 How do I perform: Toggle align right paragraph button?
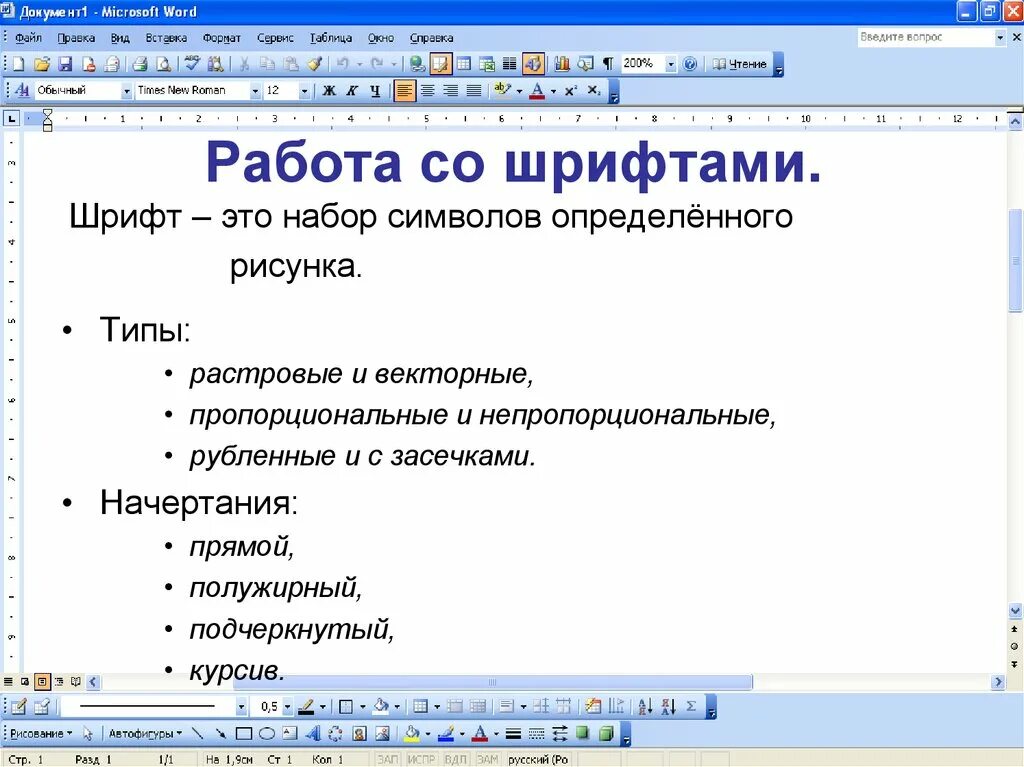[451, 91]
